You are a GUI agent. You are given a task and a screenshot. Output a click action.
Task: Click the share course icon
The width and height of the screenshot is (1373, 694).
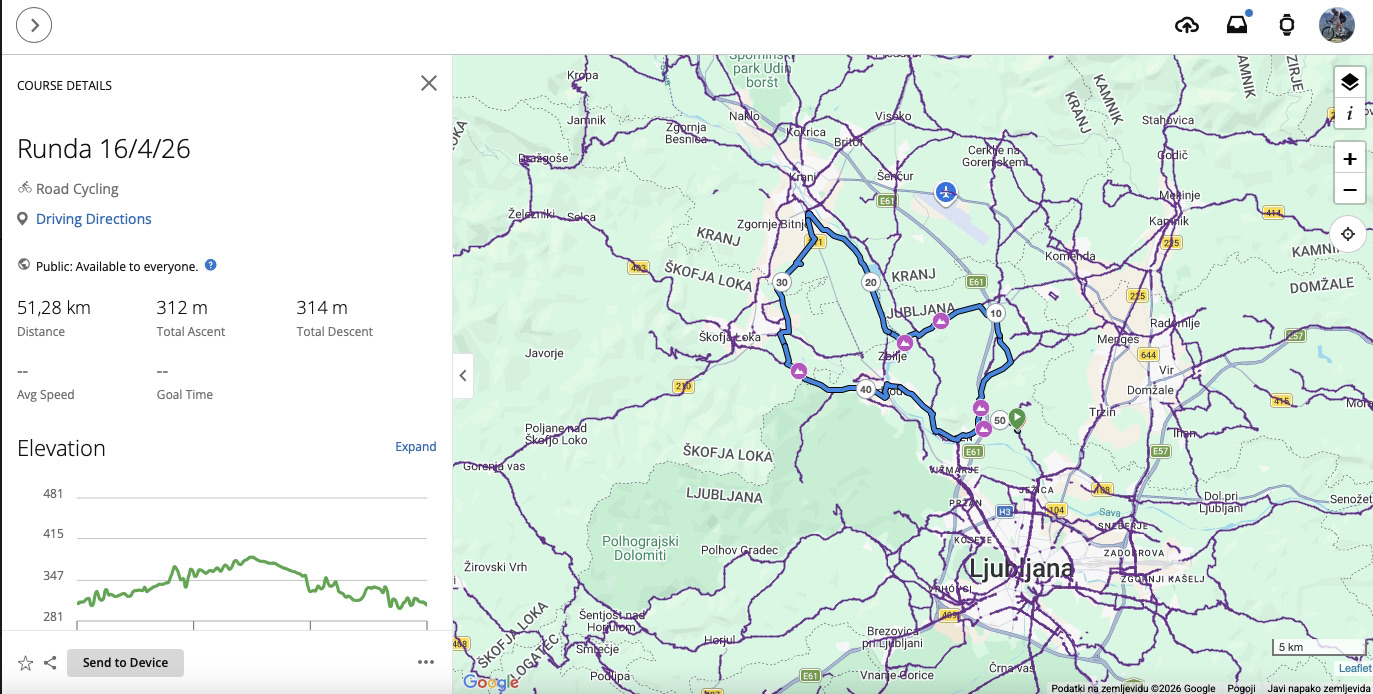tap(50, 662)
